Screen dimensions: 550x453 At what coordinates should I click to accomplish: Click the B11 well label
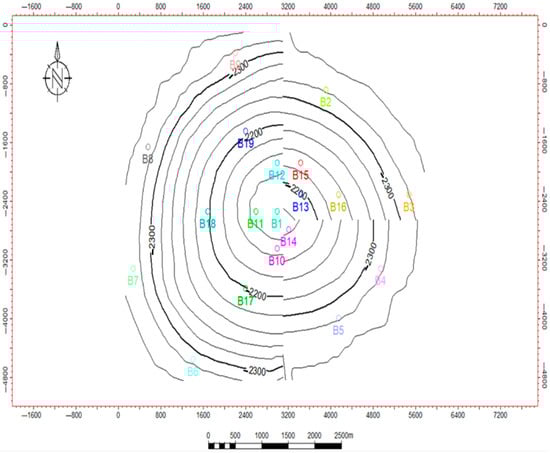coord(255,224)
